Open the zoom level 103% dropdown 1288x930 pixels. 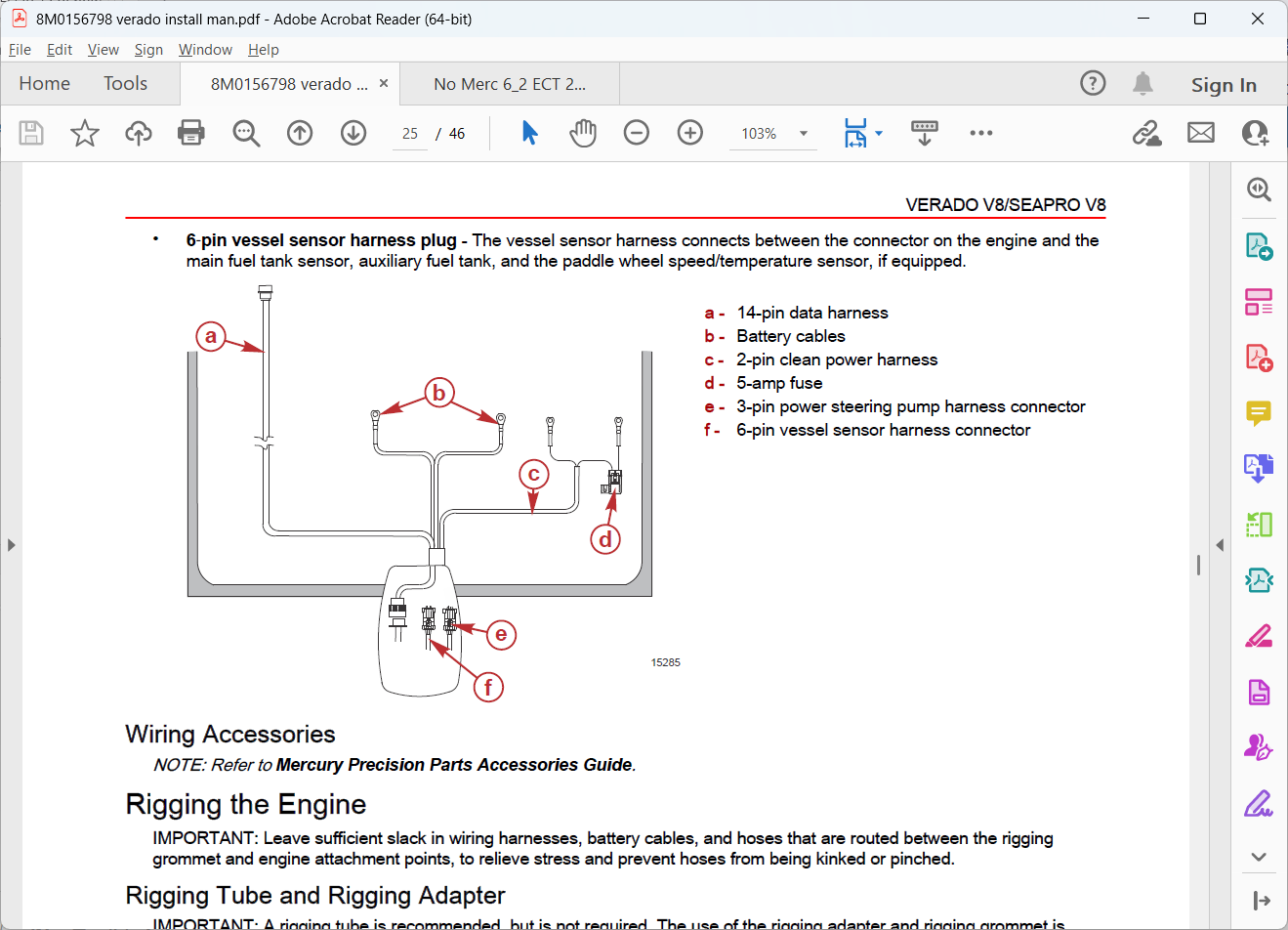coord(804,134)
